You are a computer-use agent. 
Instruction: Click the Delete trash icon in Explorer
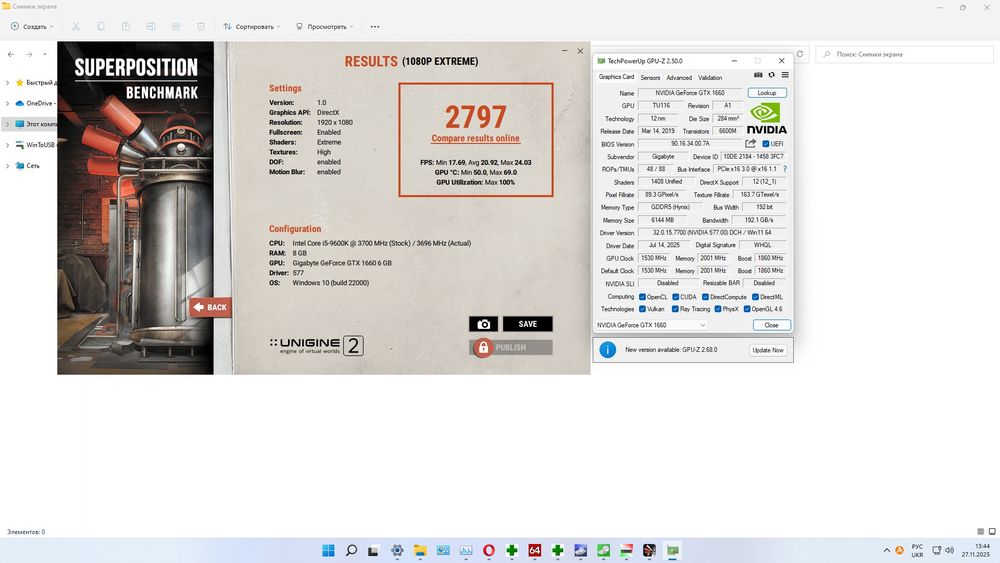(x=201, y=27)
